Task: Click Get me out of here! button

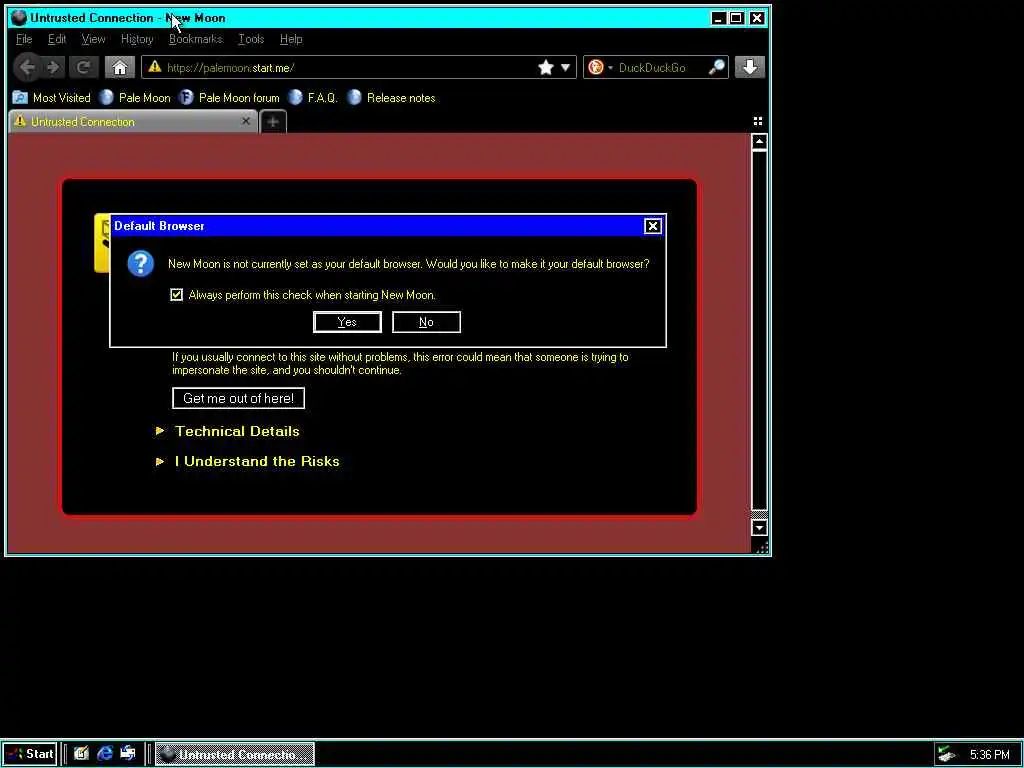Action: point(238,398)
